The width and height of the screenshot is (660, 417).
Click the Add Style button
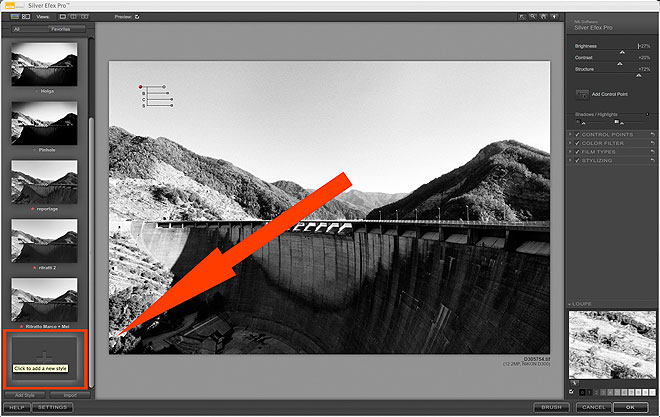(25, 395)
